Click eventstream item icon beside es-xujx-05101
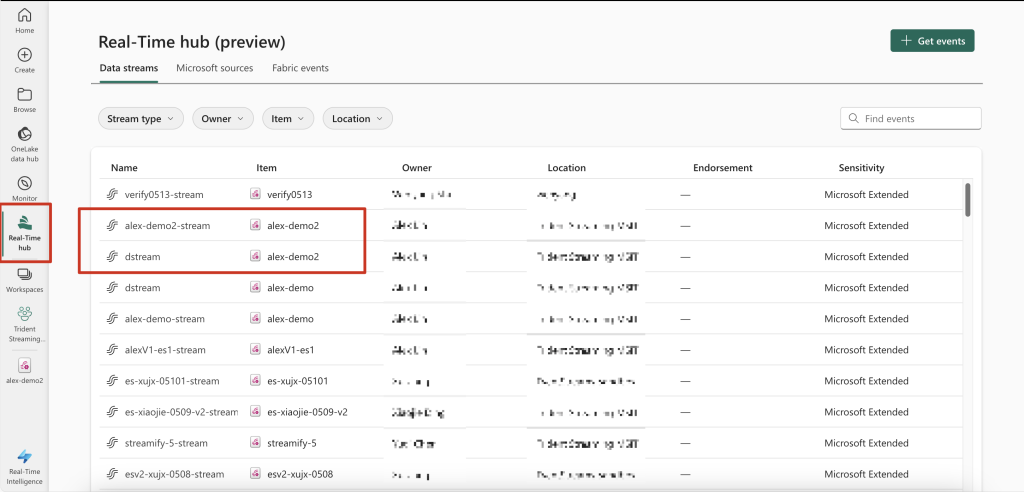The width and height of the screenshot is (1024, 492). point(255,380)
